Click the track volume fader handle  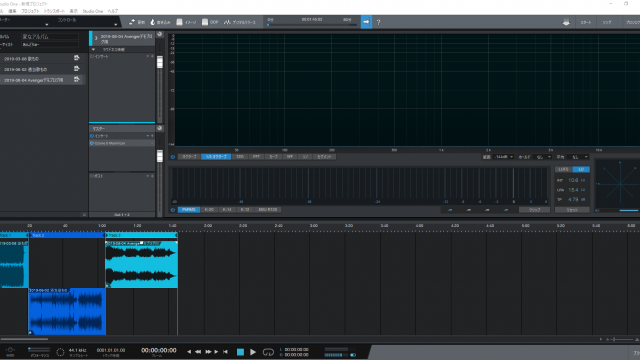pos(160,62)
